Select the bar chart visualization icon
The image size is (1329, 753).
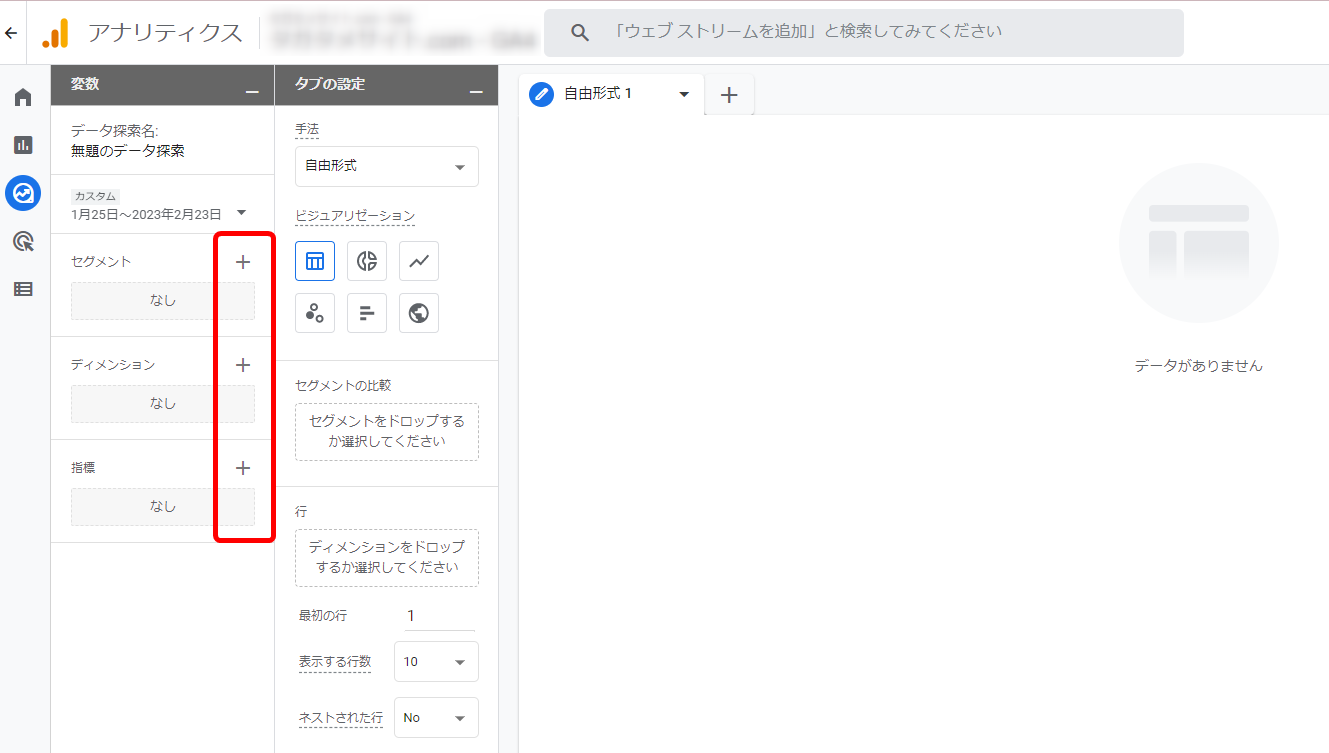pos(367,313)
